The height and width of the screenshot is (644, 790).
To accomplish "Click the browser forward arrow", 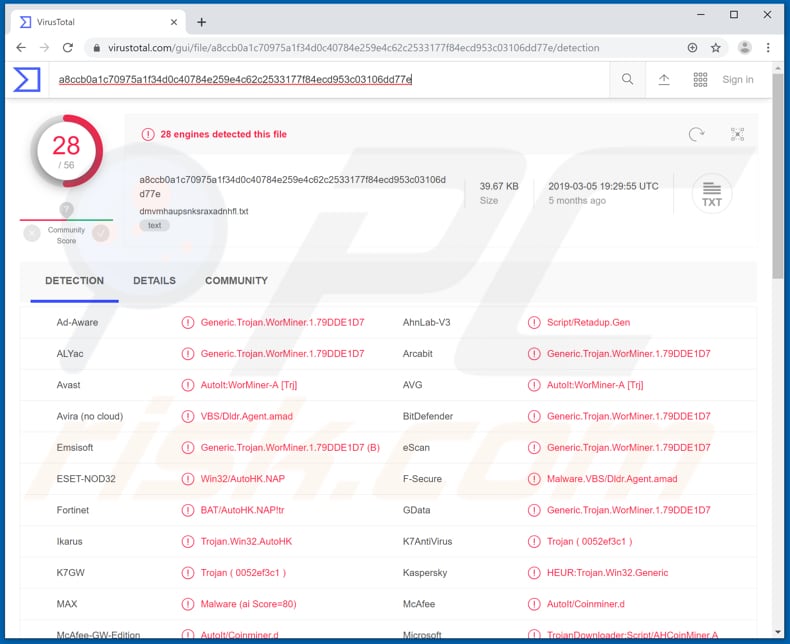I will click(x=44, y=47).
